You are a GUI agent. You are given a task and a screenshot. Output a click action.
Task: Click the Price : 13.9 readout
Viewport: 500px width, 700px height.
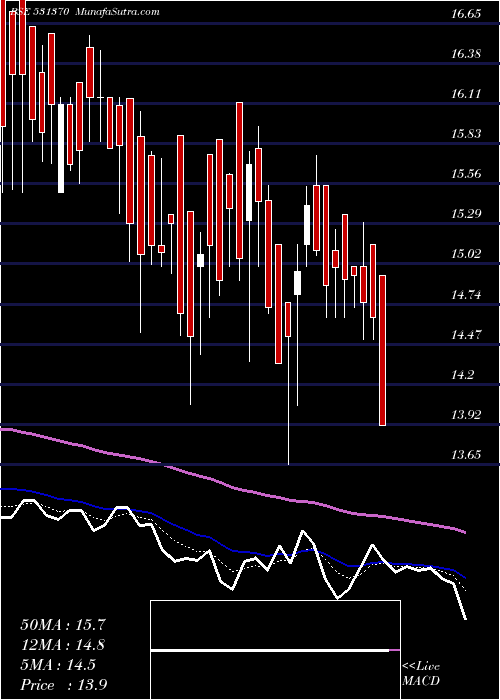coord(64,685)
